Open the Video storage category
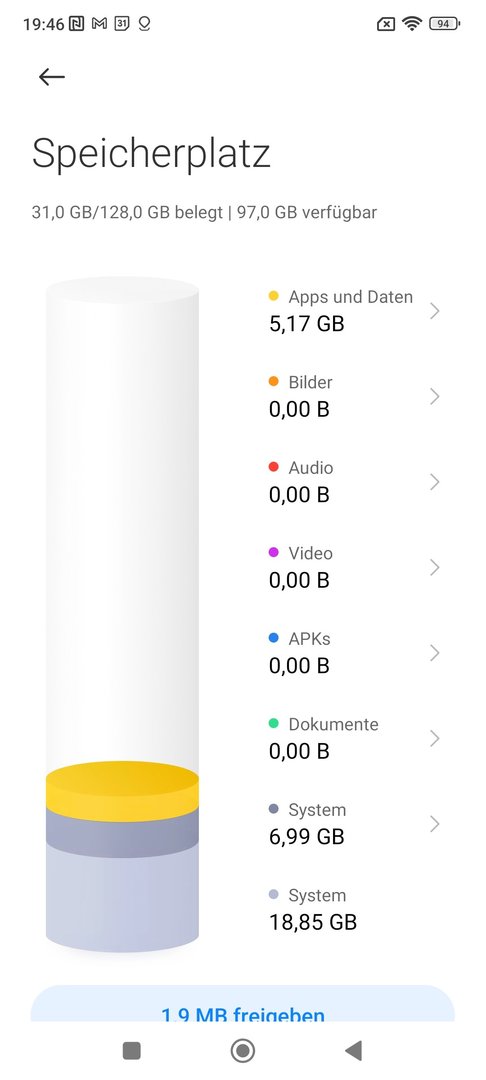 pyautogui.click(x=354, y=567)
